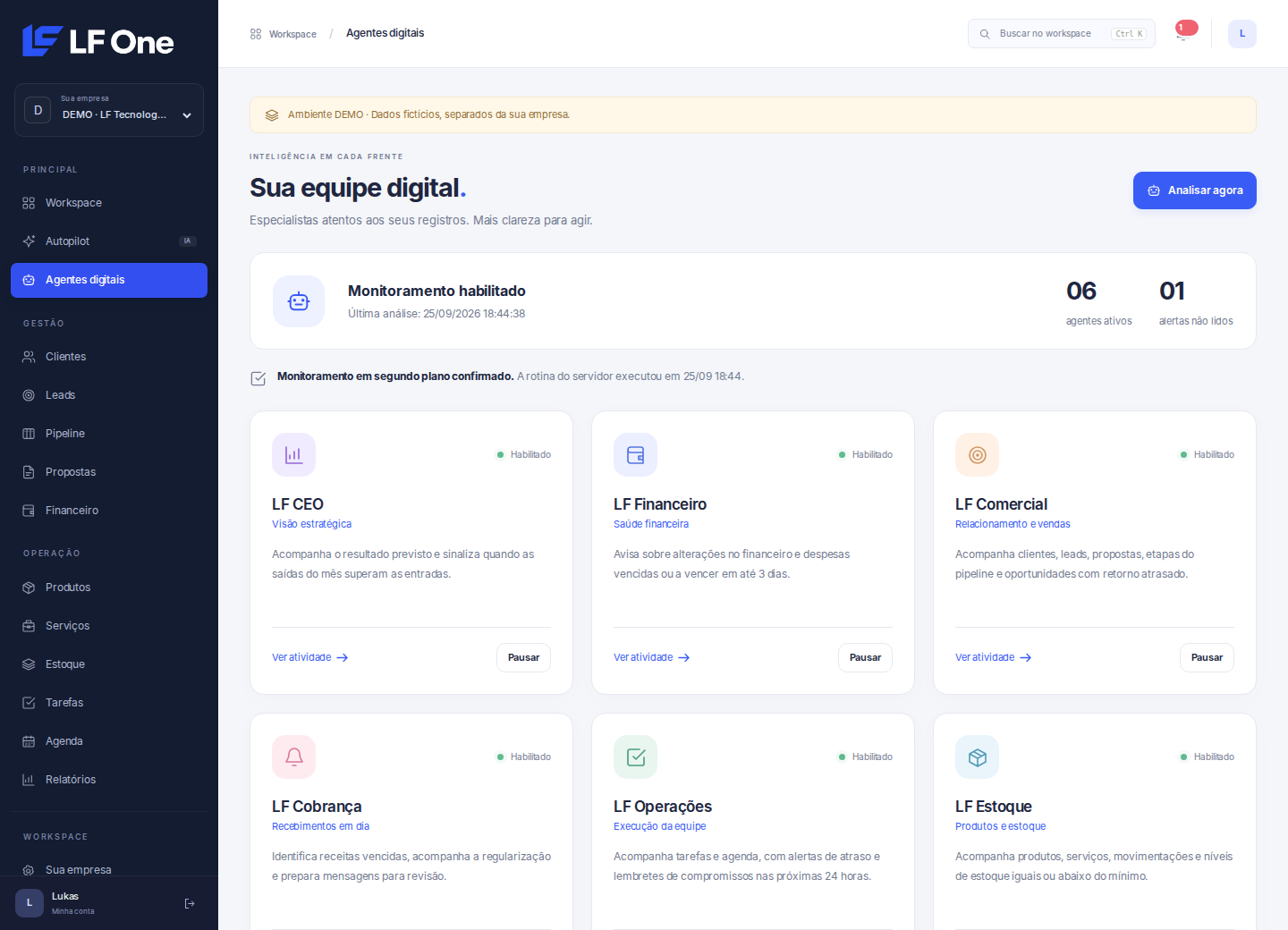Click the Relacionamento e vendas subtitle
1288x930 pixels.
(1013, 524)
